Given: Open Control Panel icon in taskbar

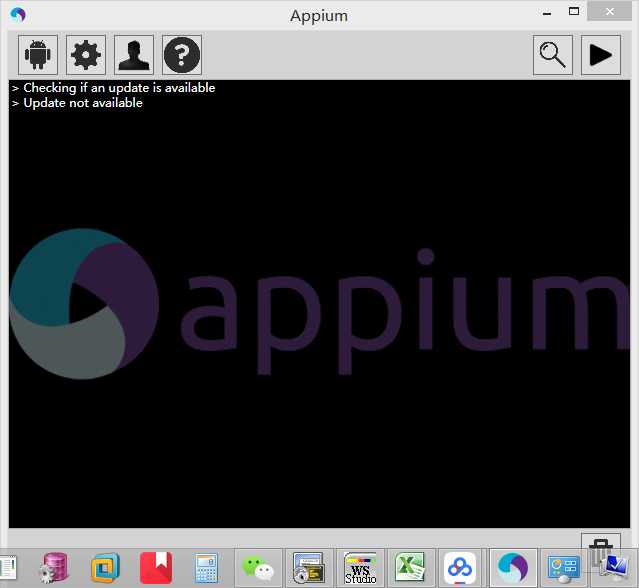Looking at the screenshot, I should point(564,569).
